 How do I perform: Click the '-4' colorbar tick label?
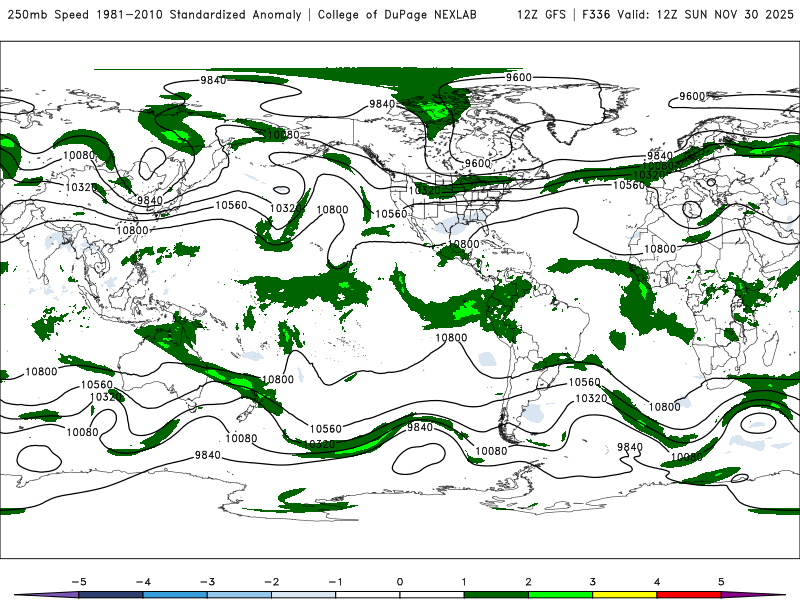pos(143,582)
